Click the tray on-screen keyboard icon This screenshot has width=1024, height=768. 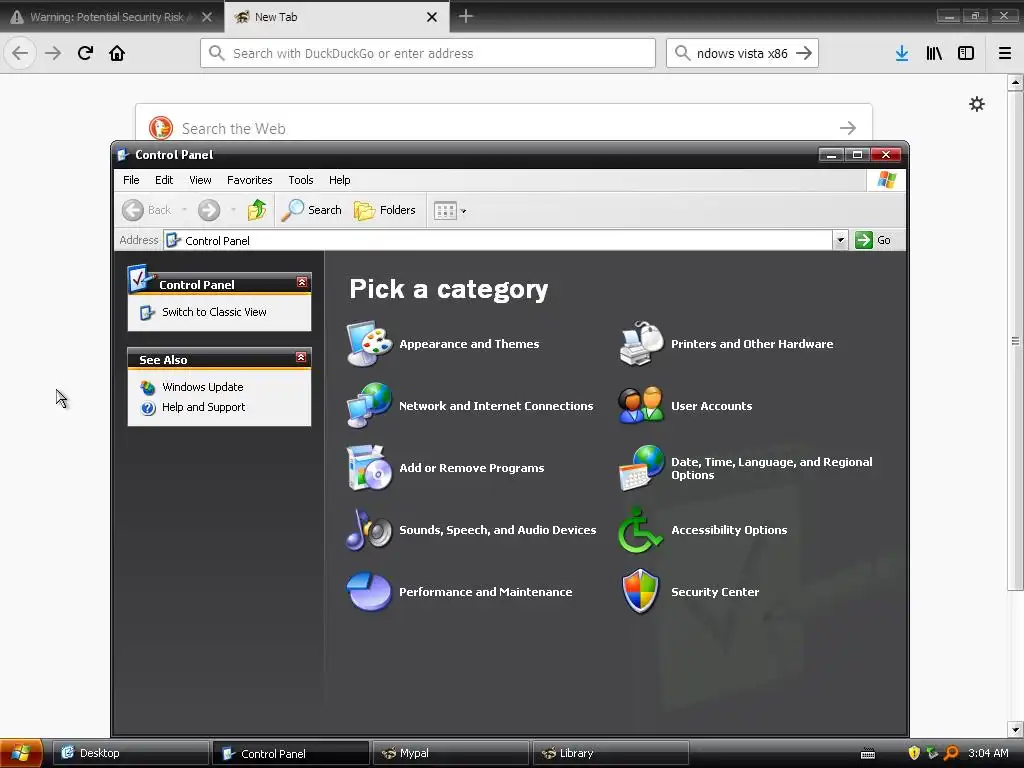[x=868, y=754]
